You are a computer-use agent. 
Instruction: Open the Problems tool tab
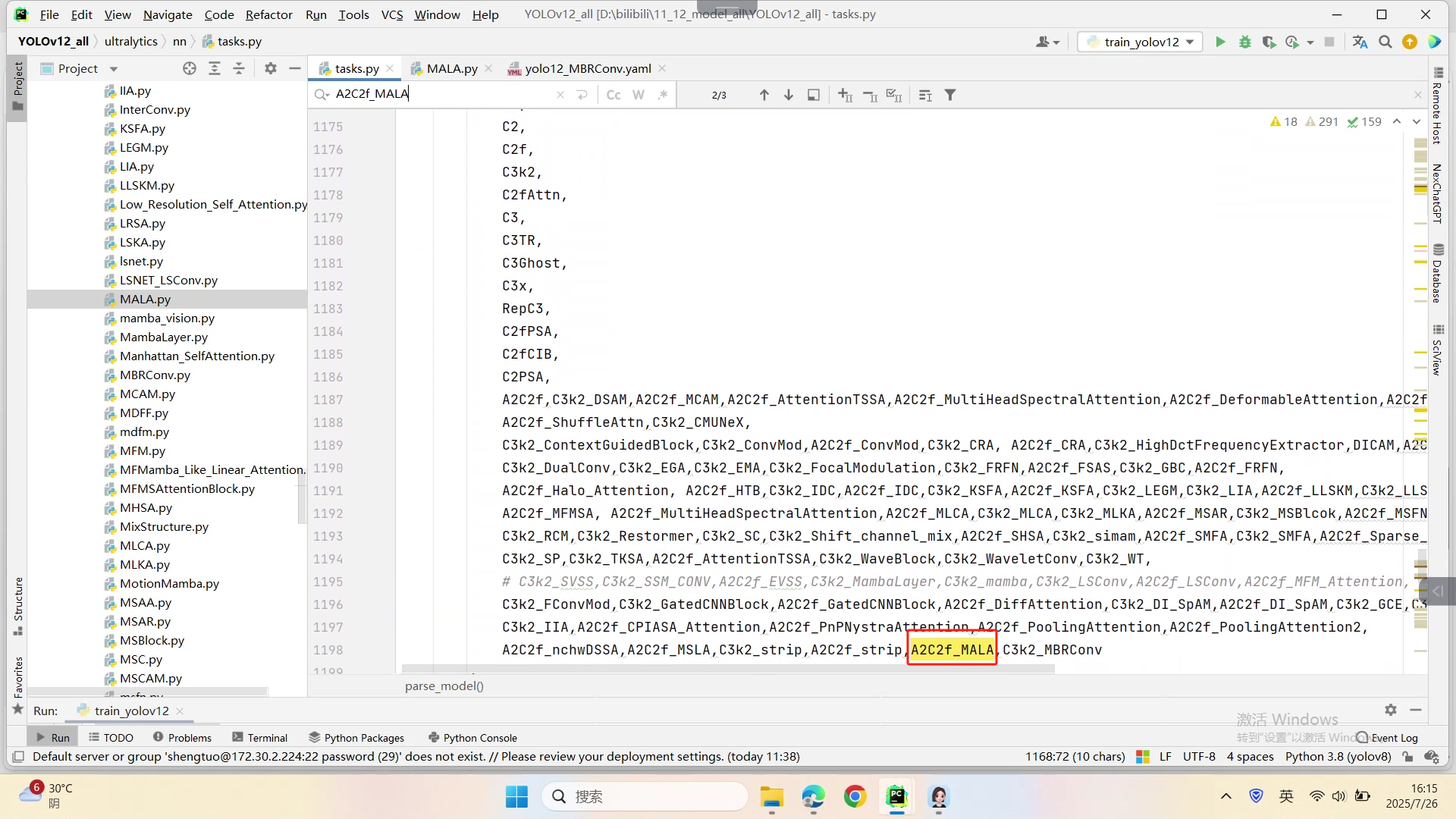coord(182,737)
